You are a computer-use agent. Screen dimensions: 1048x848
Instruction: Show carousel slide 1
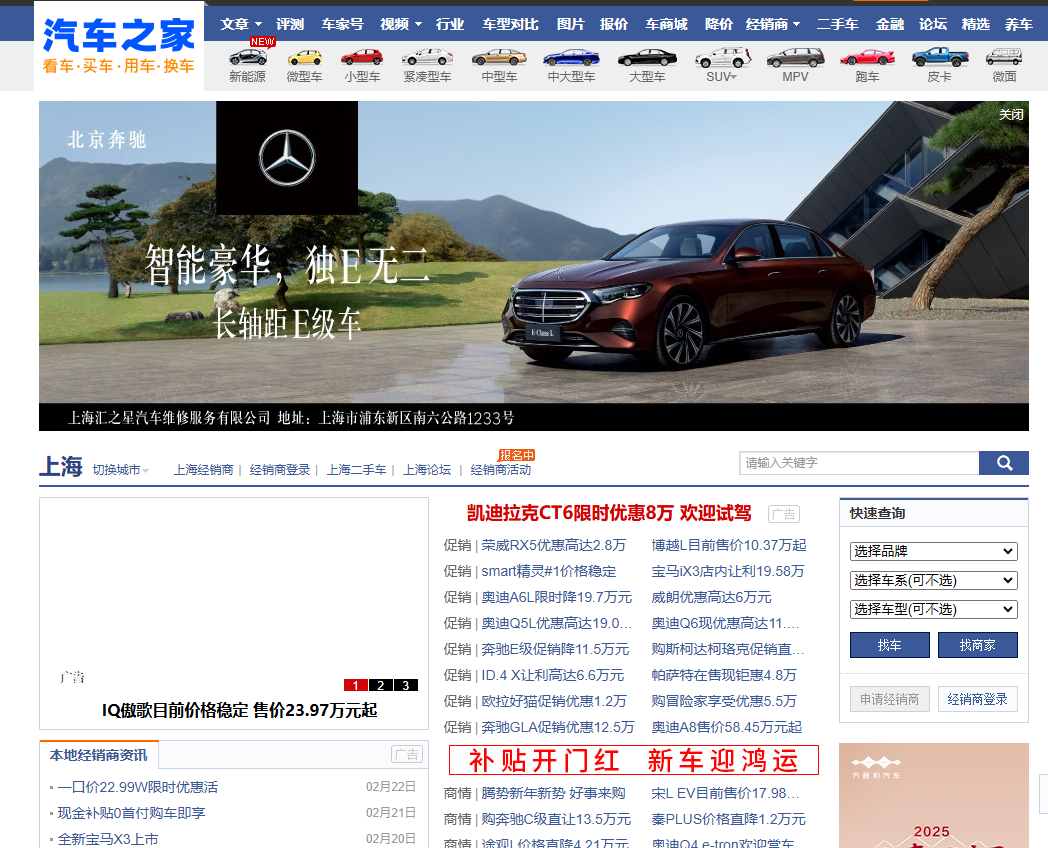[356, 685]
